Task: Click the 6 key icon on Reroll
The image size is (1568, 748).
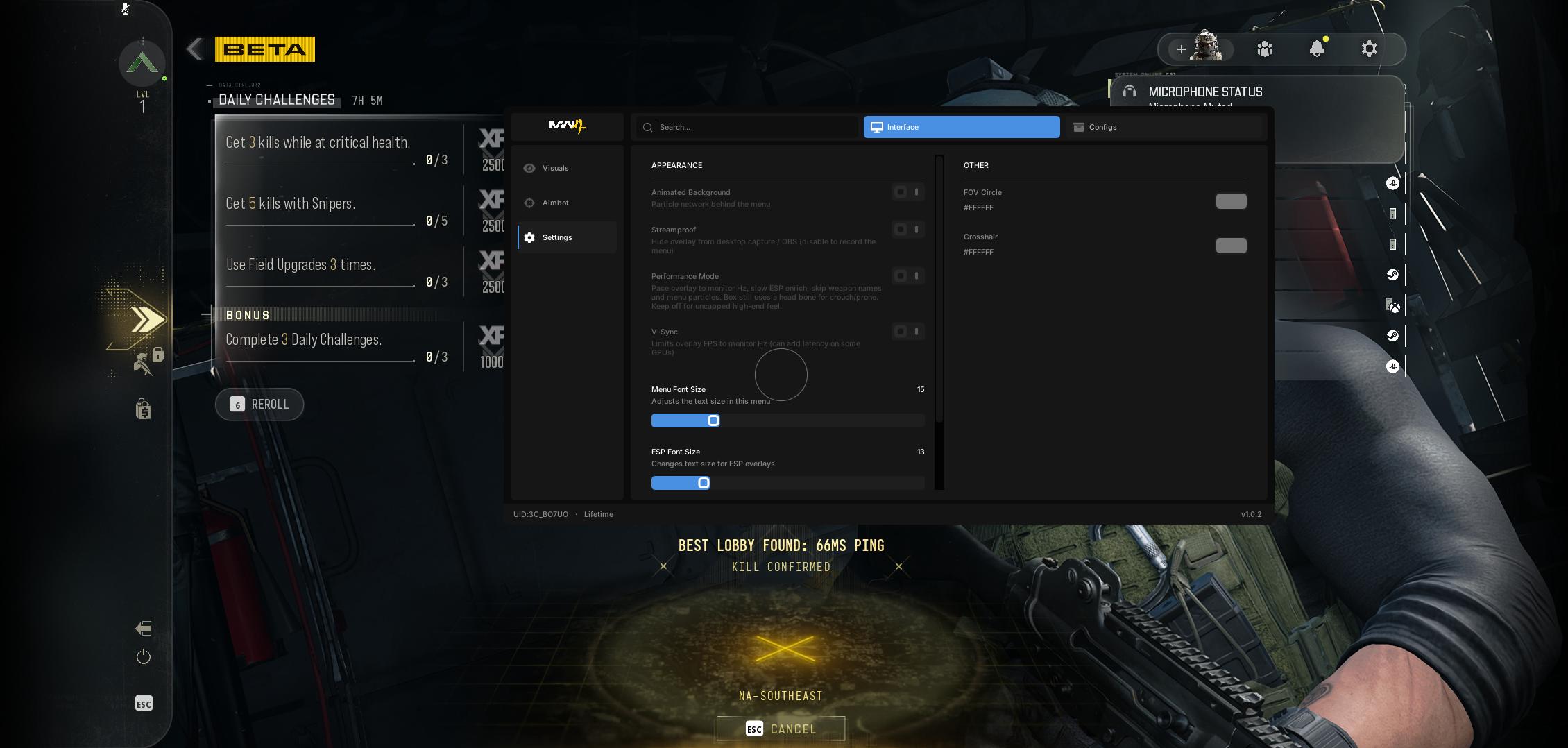Action: tap(237, 405)
